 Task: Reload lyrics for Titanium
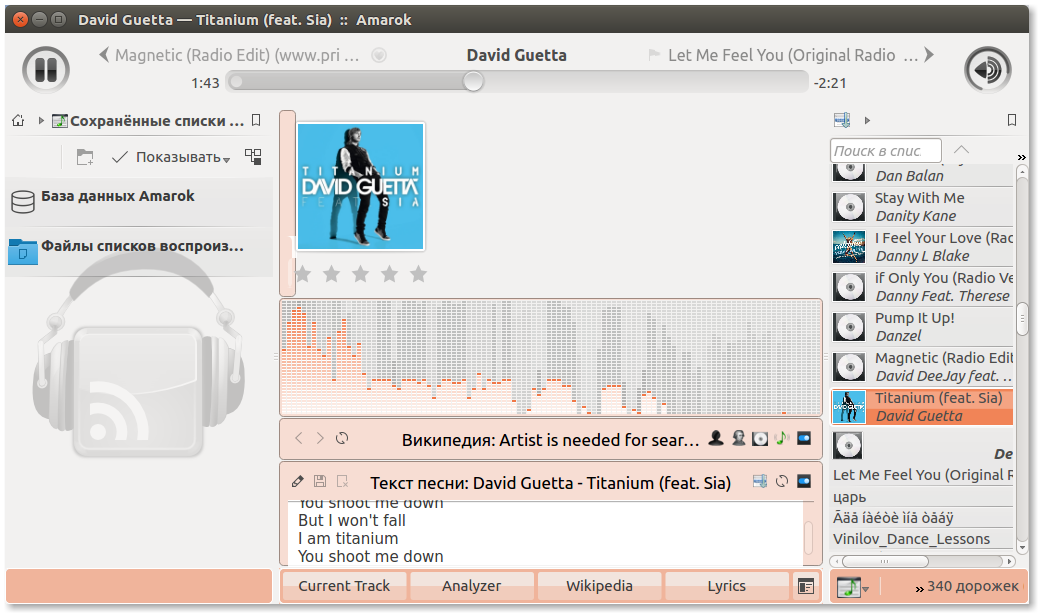click(x=782, y=481)
